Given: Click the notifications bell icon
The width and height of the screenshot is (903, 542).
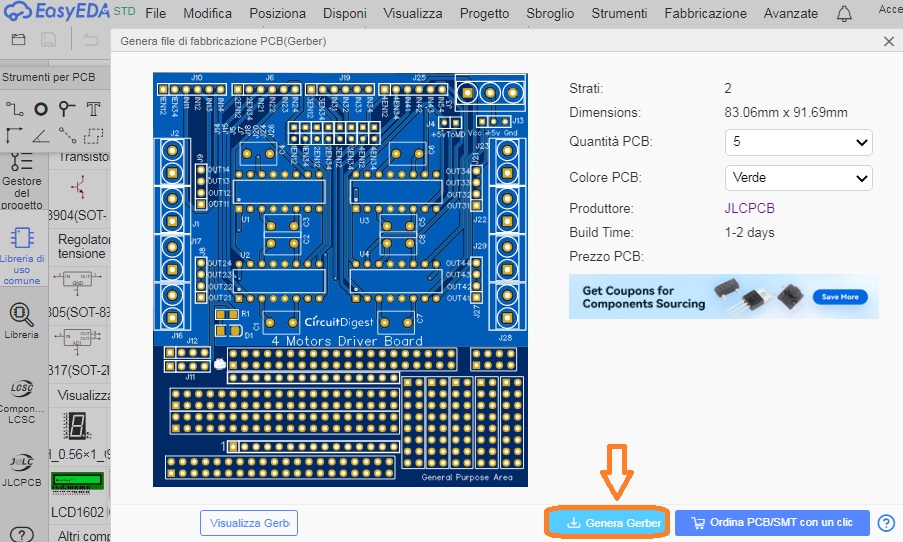Looking at the screenshot, I should 844,13.
